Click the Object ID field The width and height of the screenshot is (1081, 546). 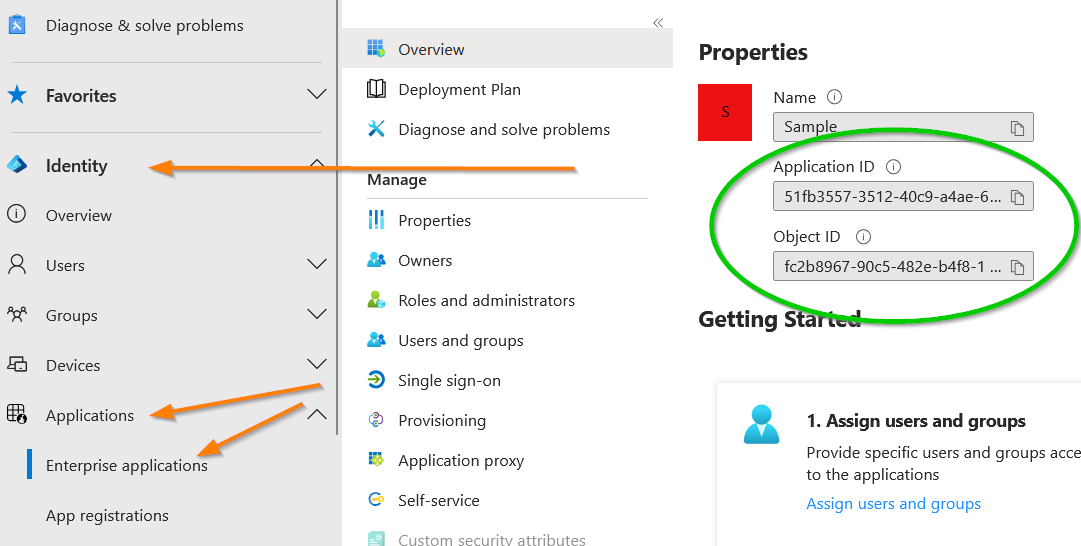pos(903,266)
